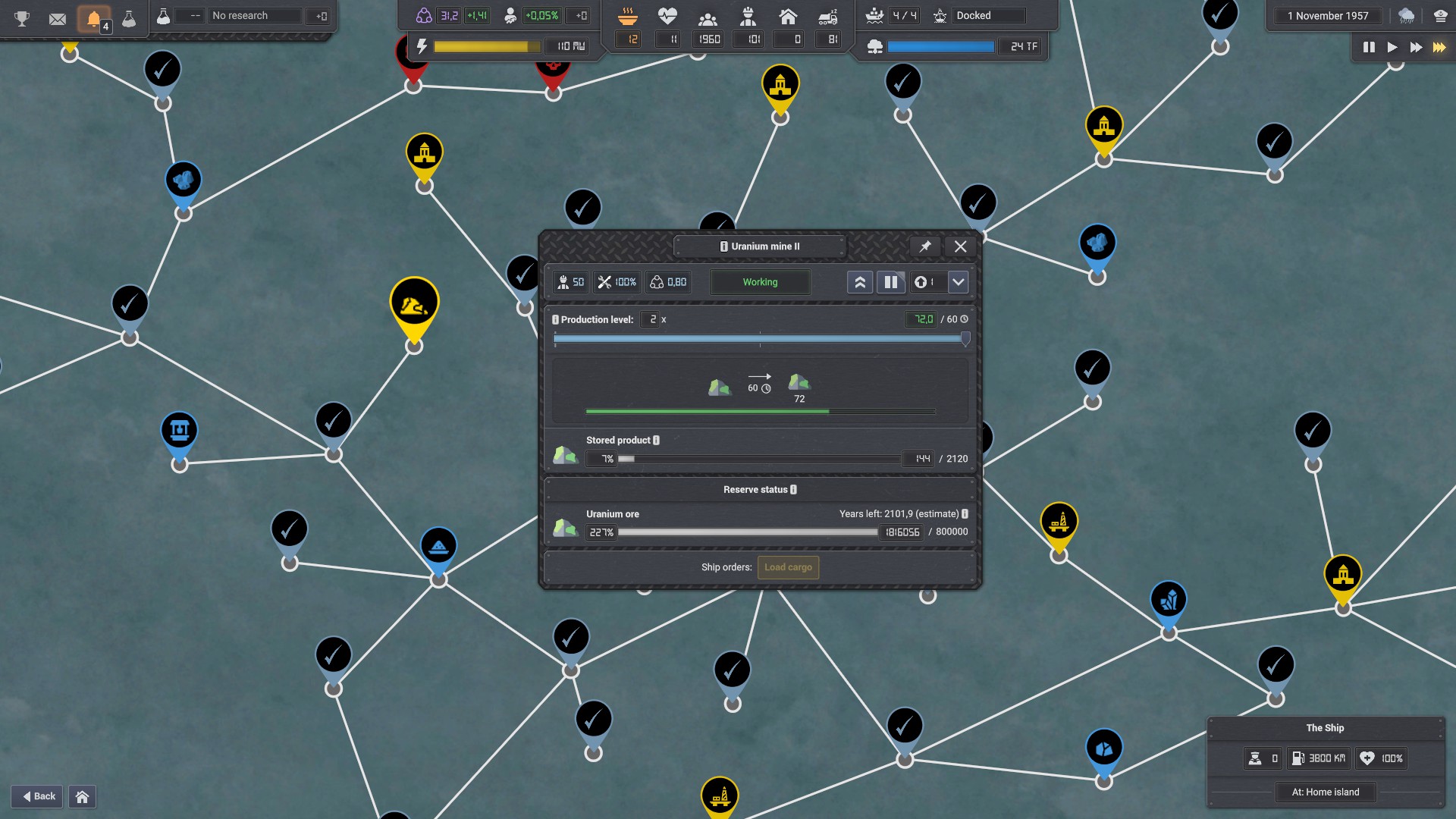Click the vehicles truck icon
Viewport: 1456px width, 819px height.
pos(828,16)
